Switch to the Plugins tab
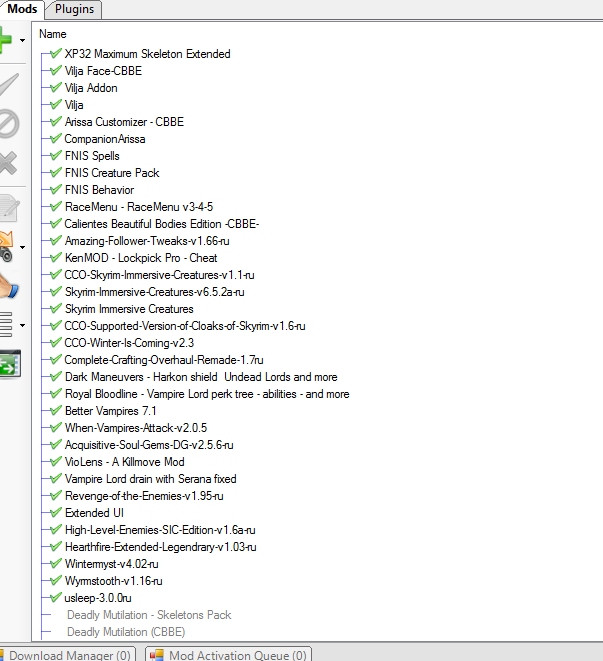 pyautogui.click(x=74, y=9)
